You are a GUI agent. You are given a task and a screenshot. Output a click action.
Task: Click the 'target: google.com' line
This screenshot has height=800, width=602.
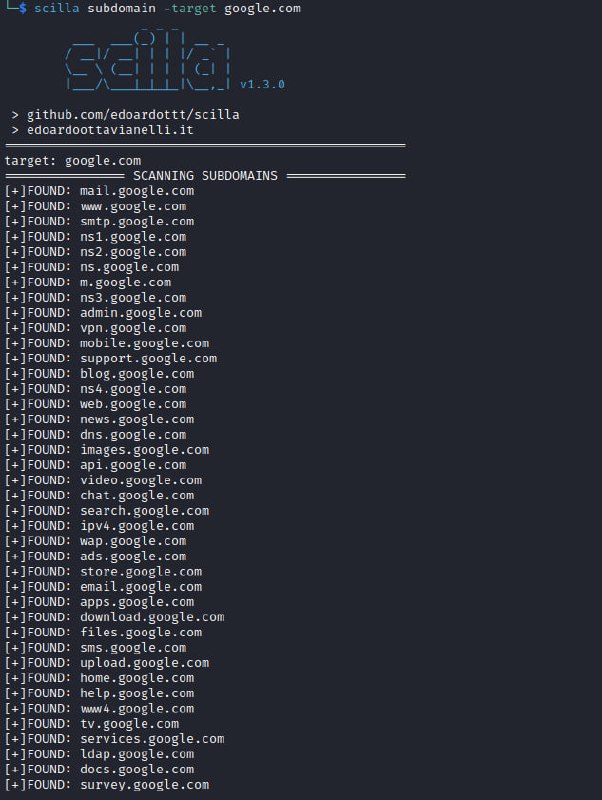73,161
